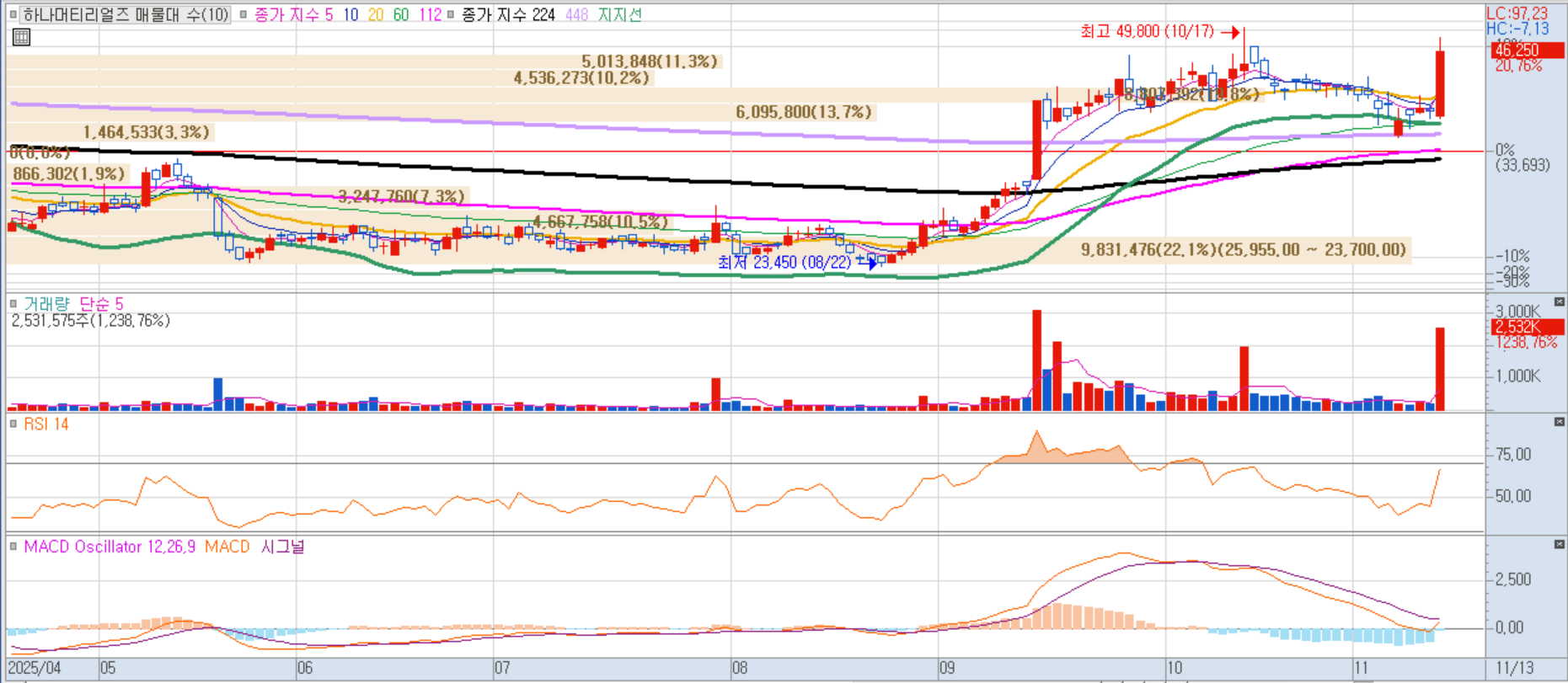Click the magenta 112 moving average label
Image resolution: width=1568 pixels, height=683 pixels.
pyautogui.click(x=431, y=14)
